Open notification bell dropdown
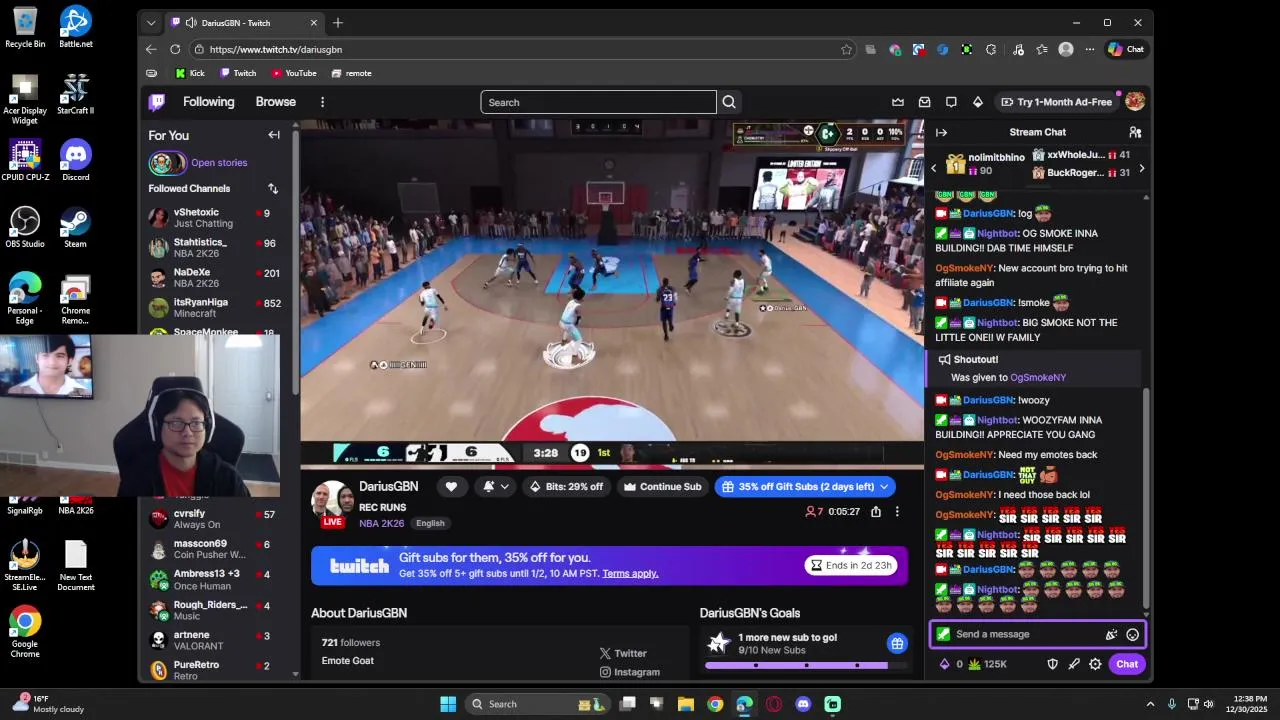The height and width of the screenshot is (720, 1280). [496, 487]
